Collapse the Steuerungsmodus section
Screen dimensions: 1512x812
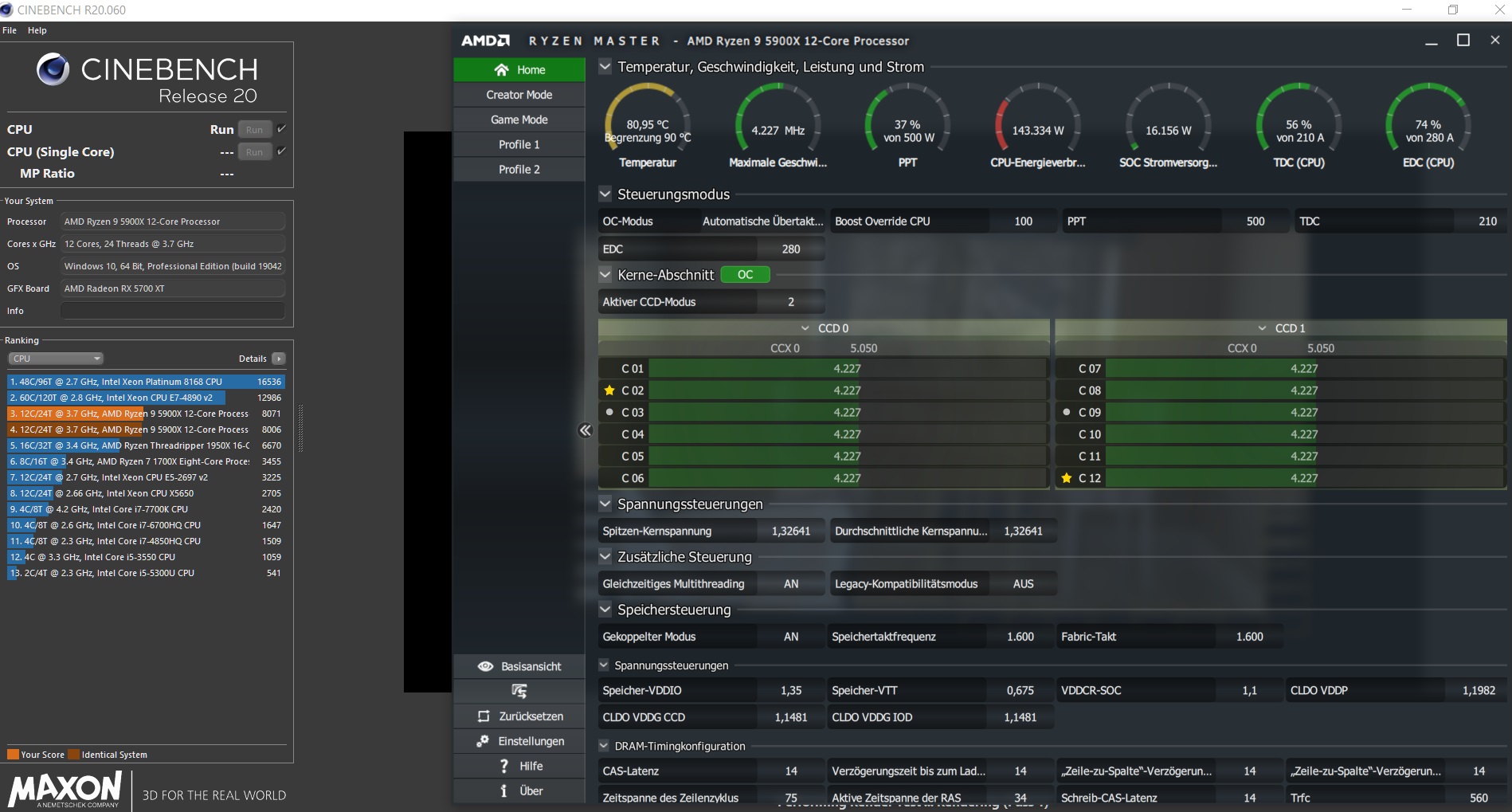pyautogui.click(x=605, y=194)
